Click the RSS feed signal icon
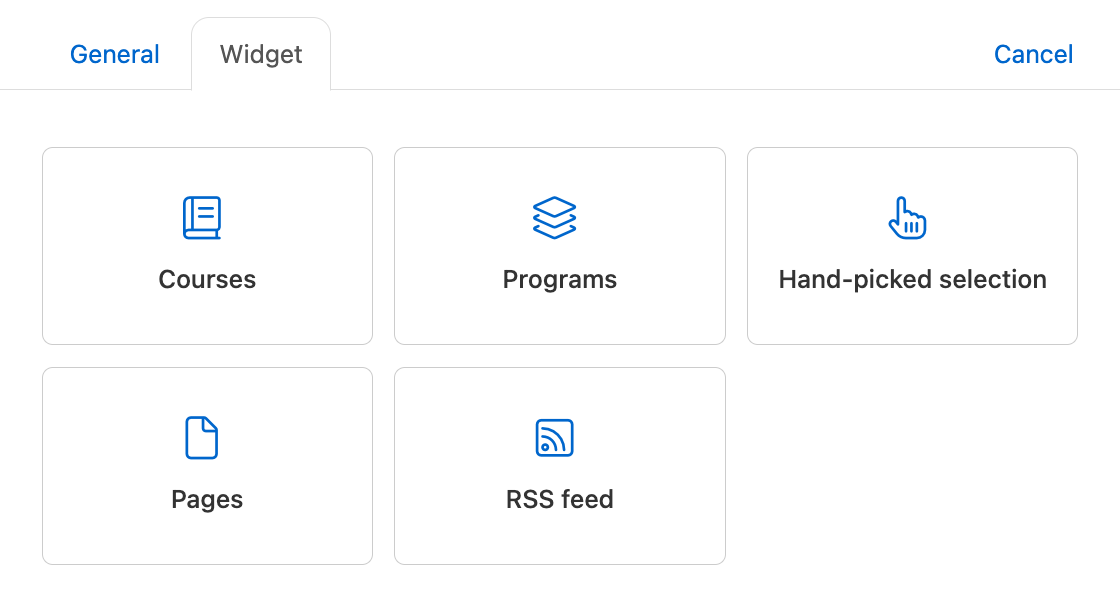 (554, 437)
